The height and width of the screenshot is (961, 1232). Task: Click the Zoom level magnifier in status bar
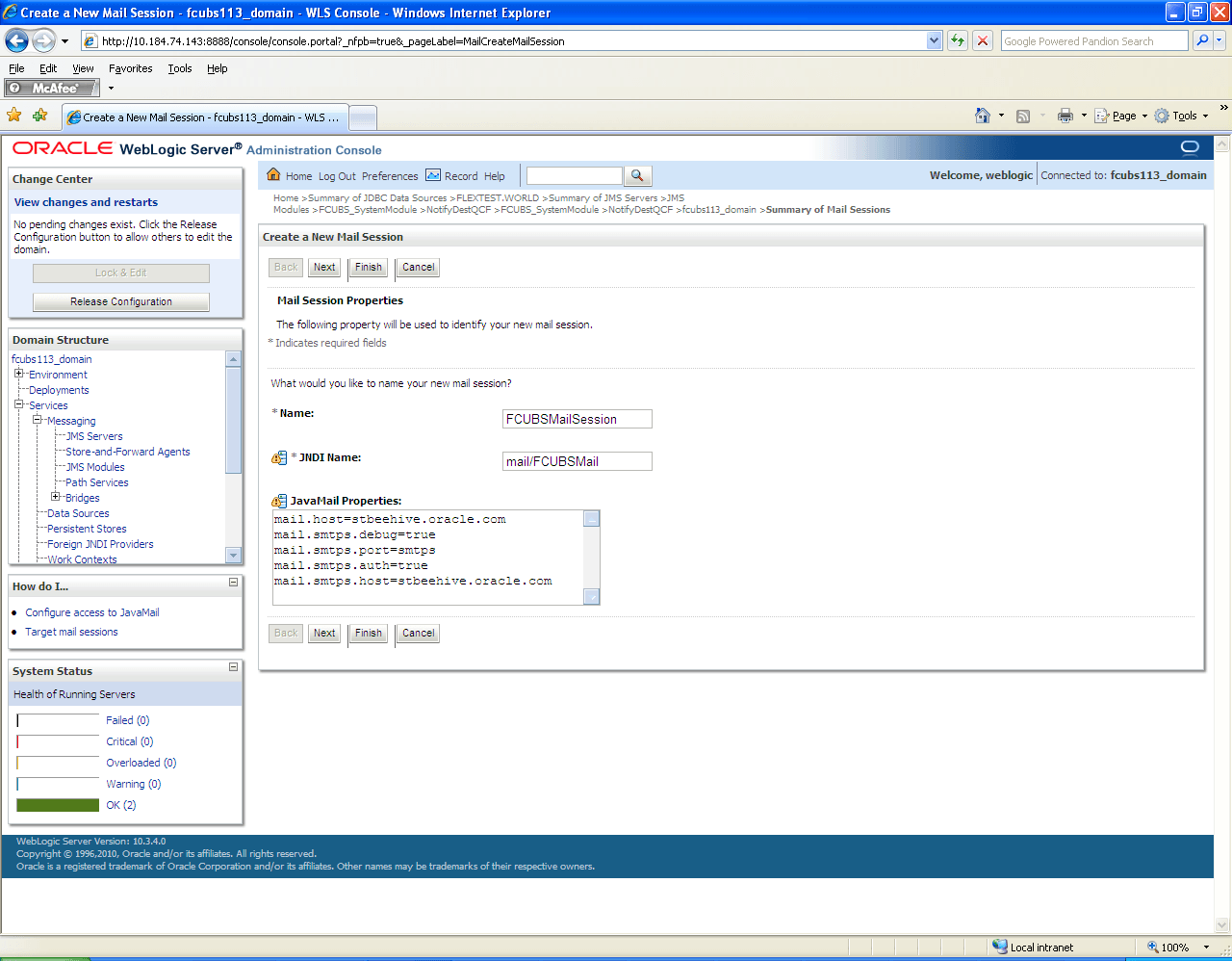(1153, 948)
